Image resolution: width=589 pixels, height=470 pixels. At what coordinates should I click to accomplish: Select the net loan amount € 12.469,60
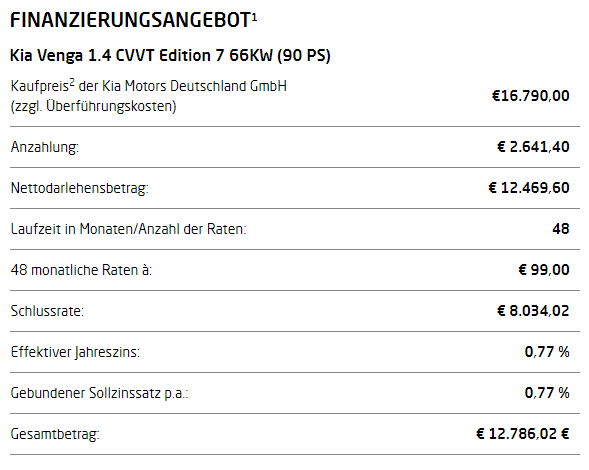click(x=529, y=188)
